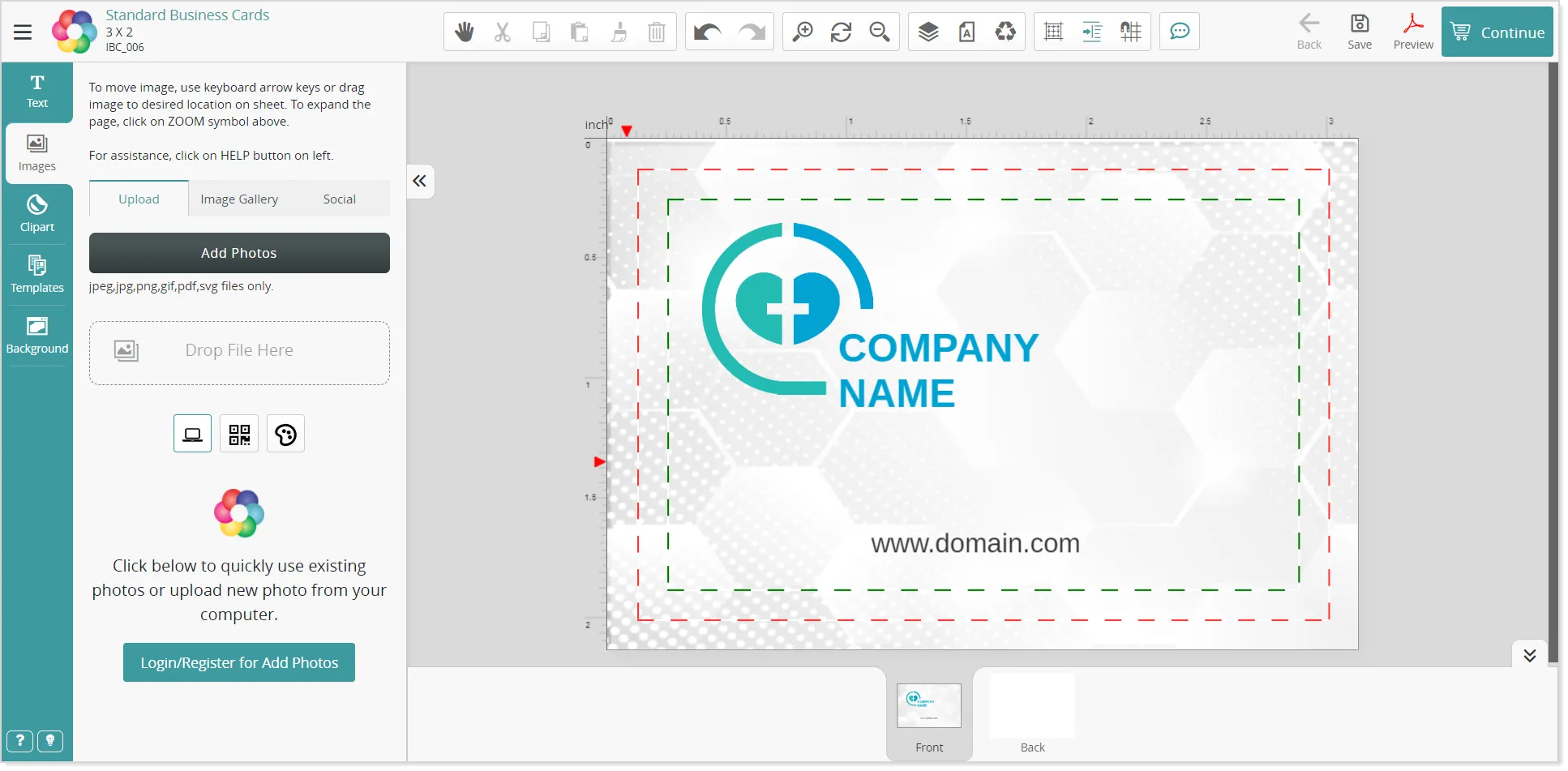1568x771 pixels.
Task: Click the paintbrush format icon
Action: pos(619,32)
